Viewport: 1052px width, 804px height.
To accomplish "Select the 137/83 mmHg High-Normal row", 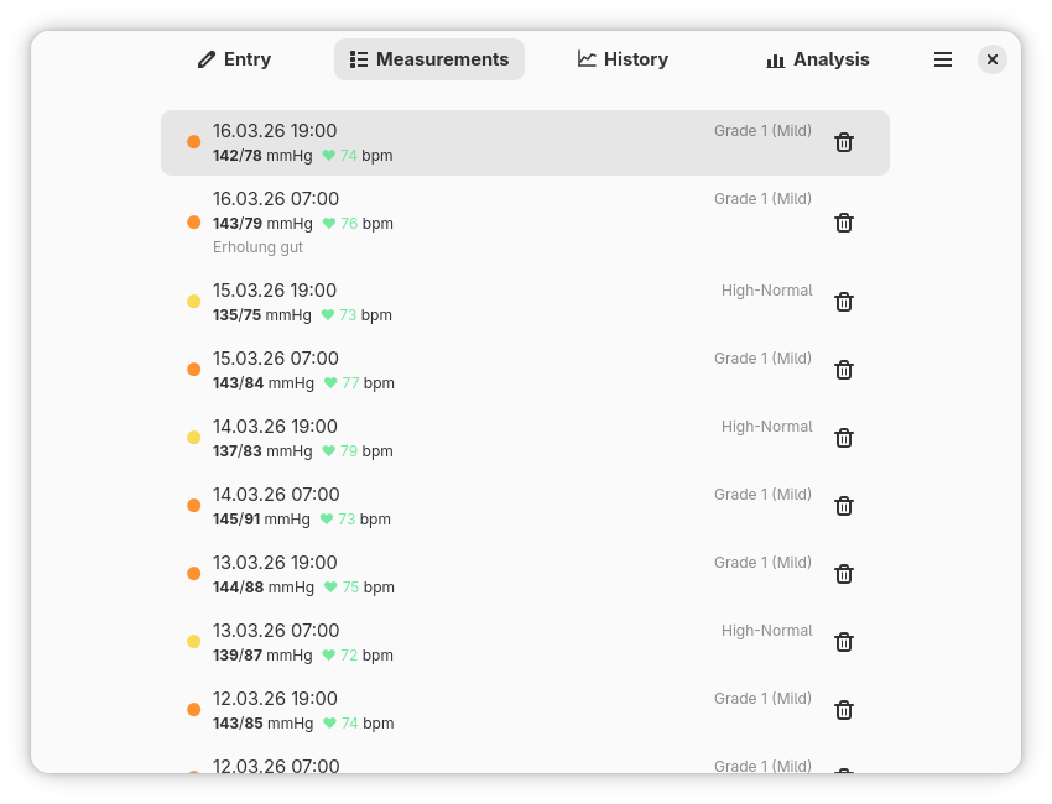I will pos(500,438).
